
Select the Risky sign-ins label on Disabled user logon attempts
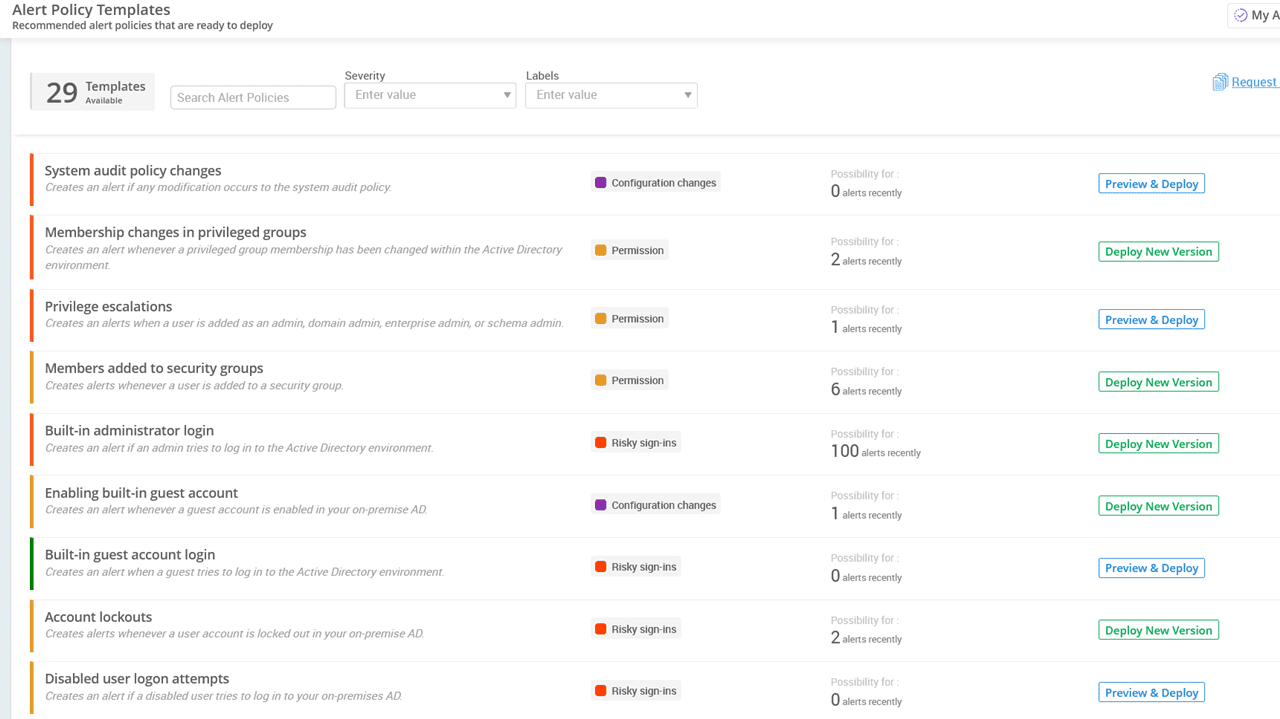(x=636, y=690)
